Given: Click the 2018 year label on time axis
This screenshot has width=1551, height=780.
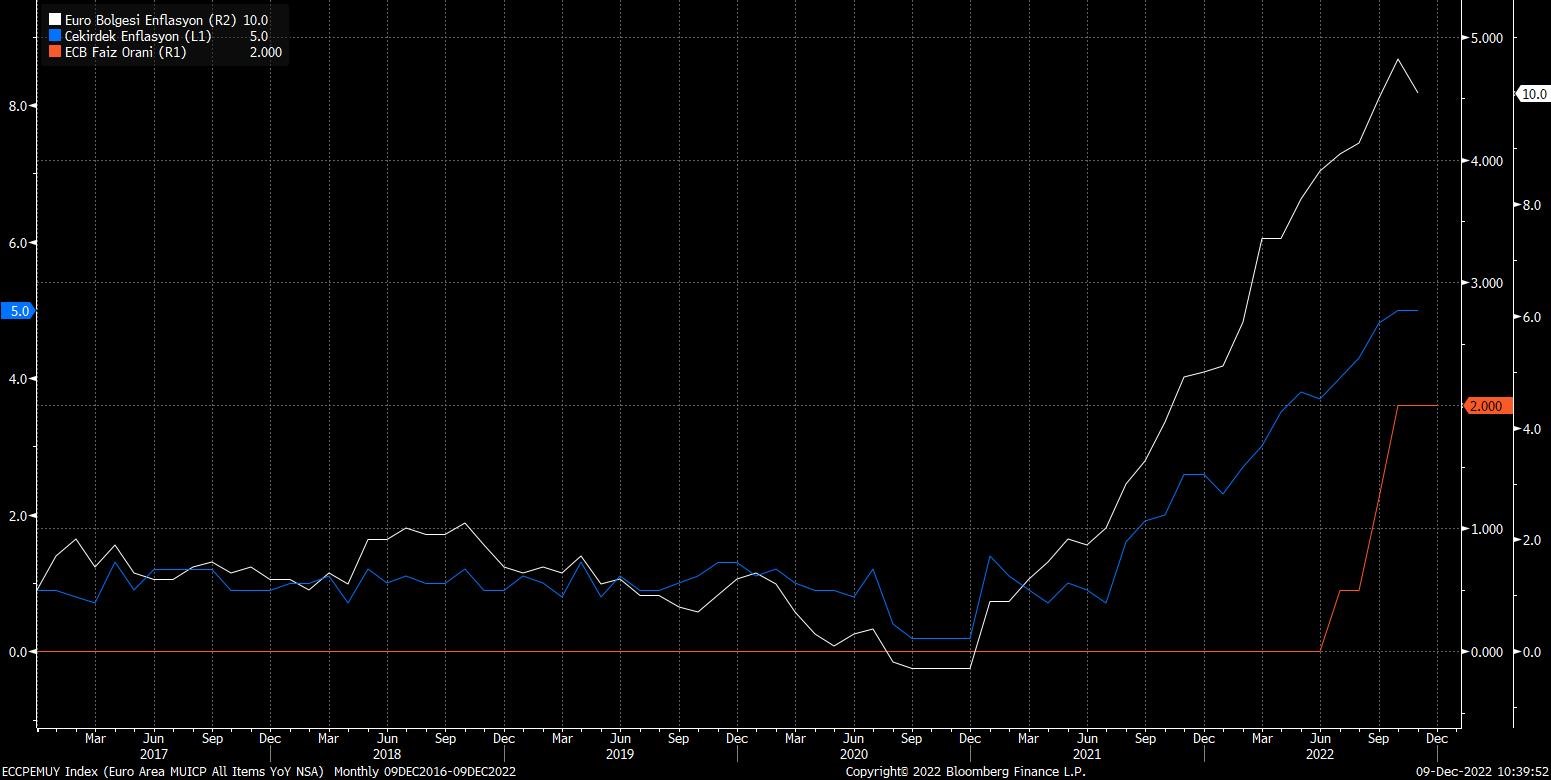Looking at the screenshot, I should (387, 754).
